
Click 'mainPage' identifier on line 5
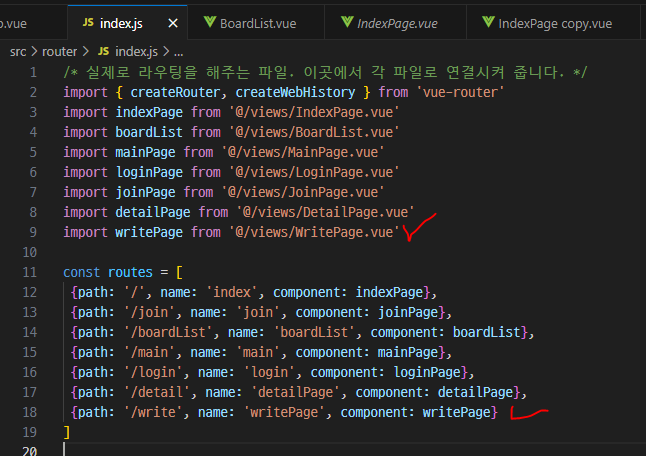click(145, 152)
